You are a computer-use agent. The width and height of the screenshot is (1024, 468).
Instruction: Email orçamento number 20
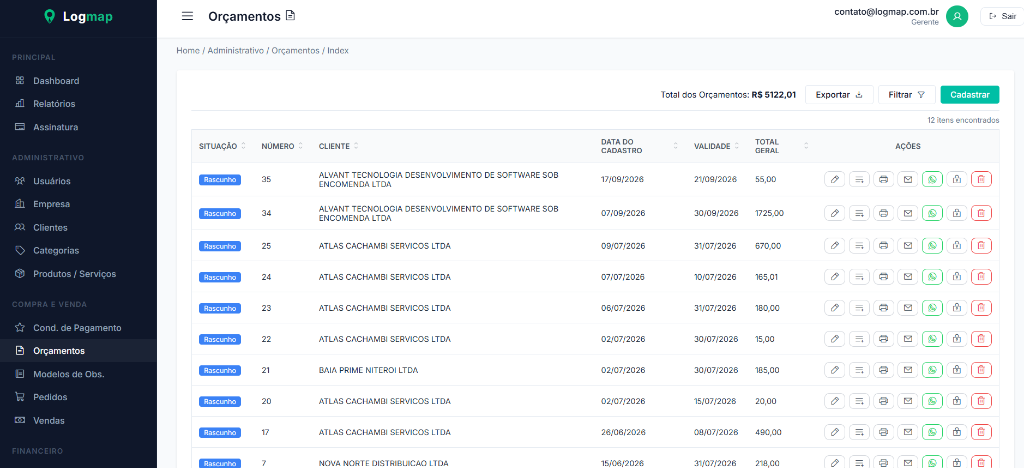(908, 401)
